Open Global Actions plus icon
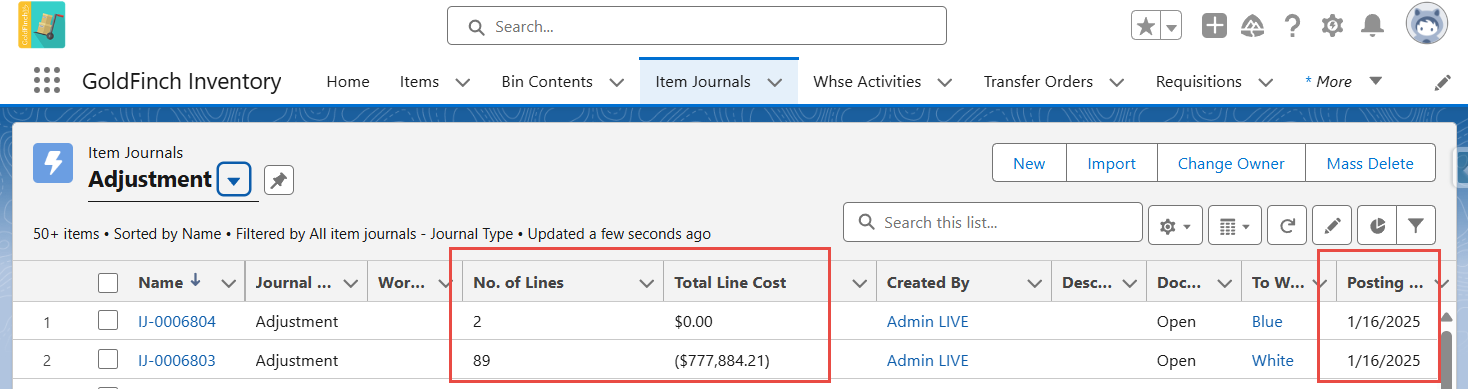Image resolution: width=1468 pixels, height=389 pixels. pos(1214,26)
